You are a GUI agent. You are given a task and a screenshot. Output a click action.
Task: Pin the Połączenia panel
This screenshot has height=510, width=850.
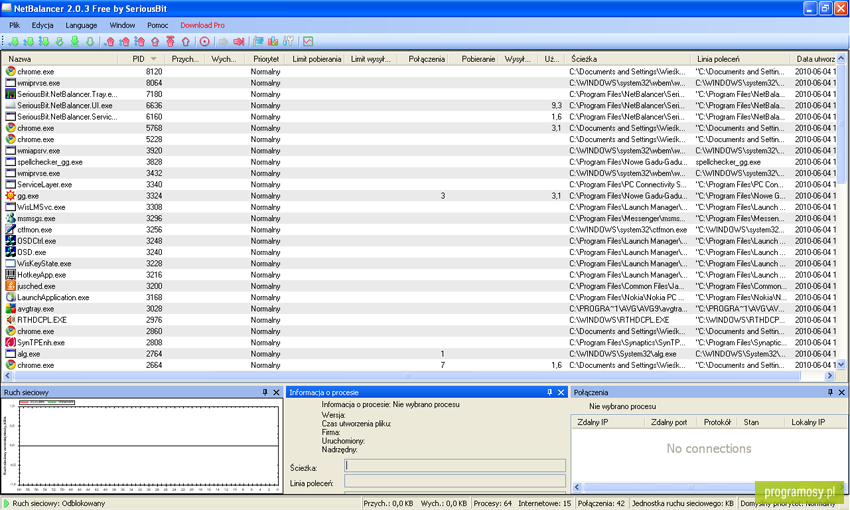pos(830,392)
